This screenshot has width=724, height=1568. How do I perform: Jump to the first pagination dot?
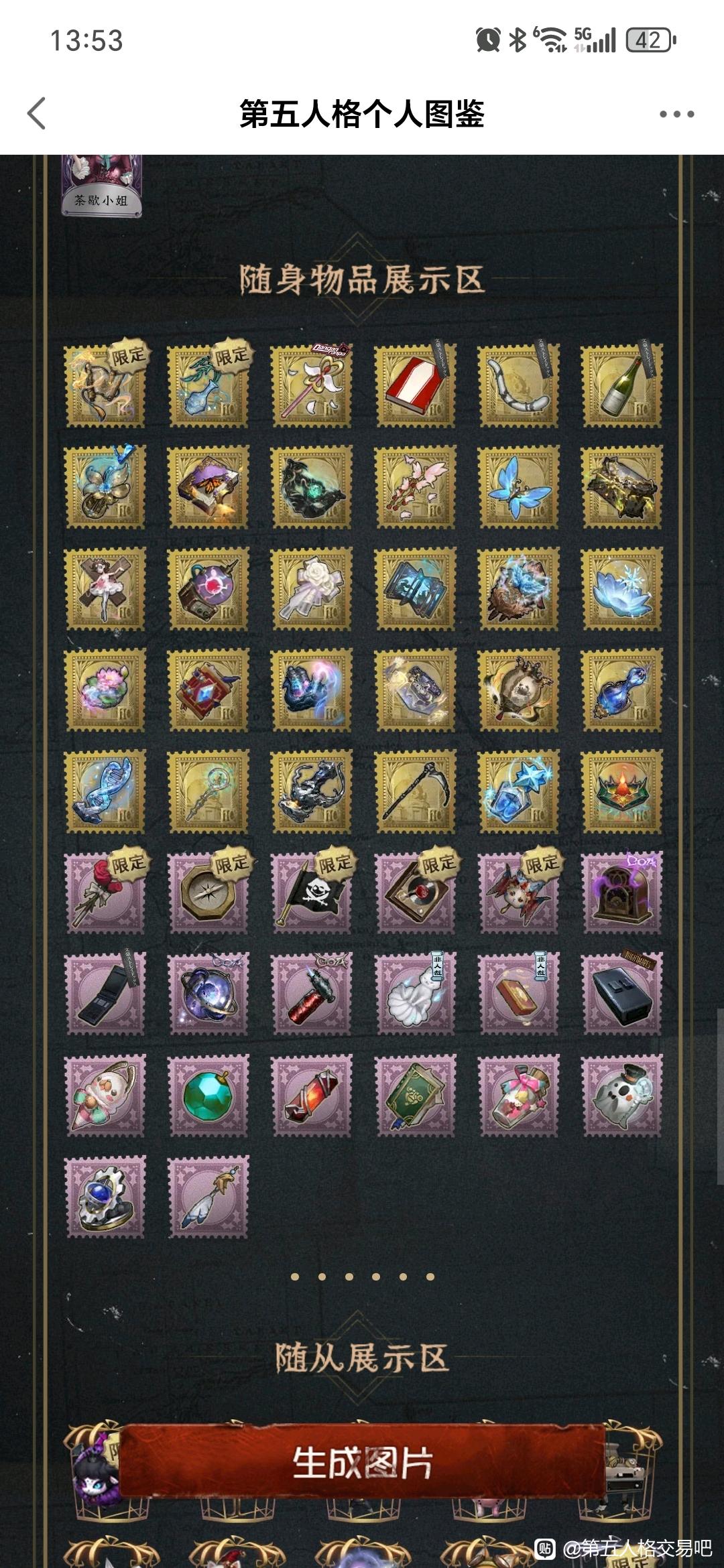coord(295,1277)
